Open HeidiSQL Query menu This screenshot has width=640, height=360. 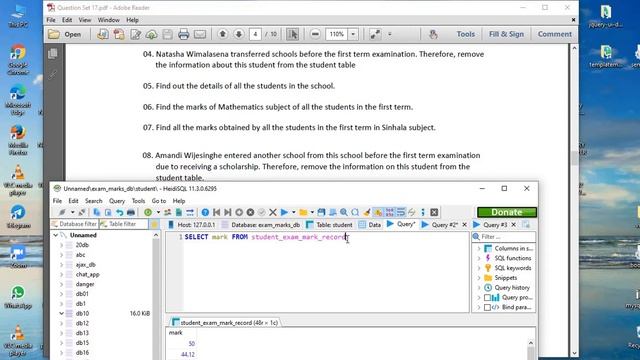click(117, 201)
